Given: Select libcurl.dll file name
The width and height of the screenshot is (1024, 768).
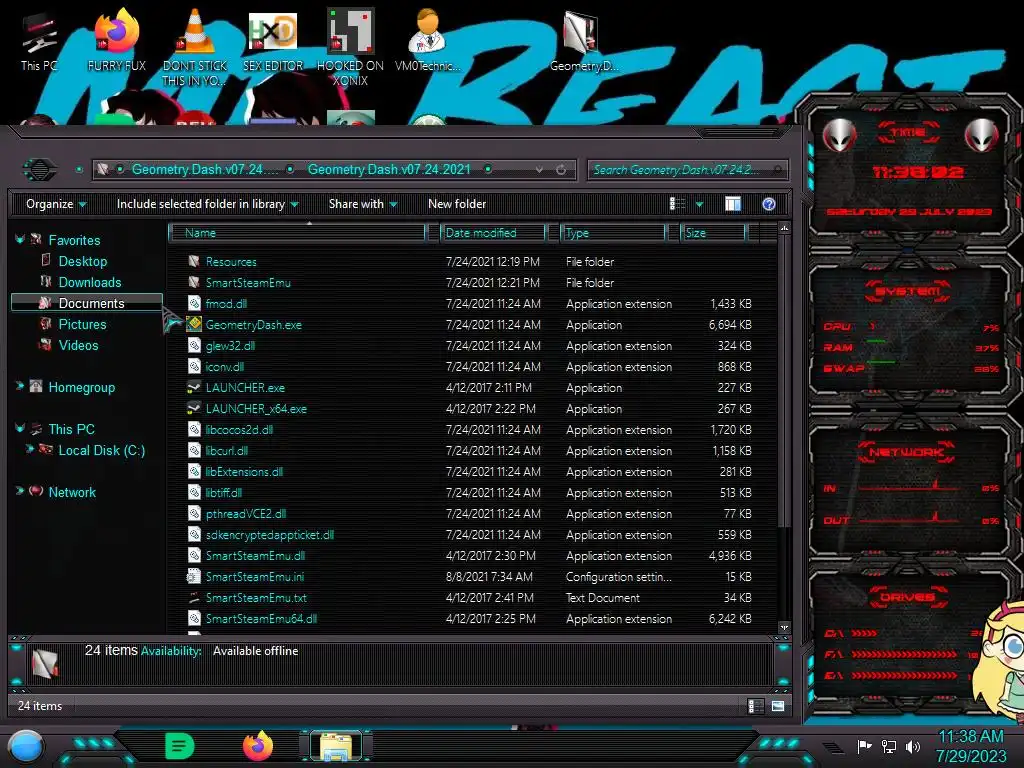Looking at the screenshot, I should 227,451.
